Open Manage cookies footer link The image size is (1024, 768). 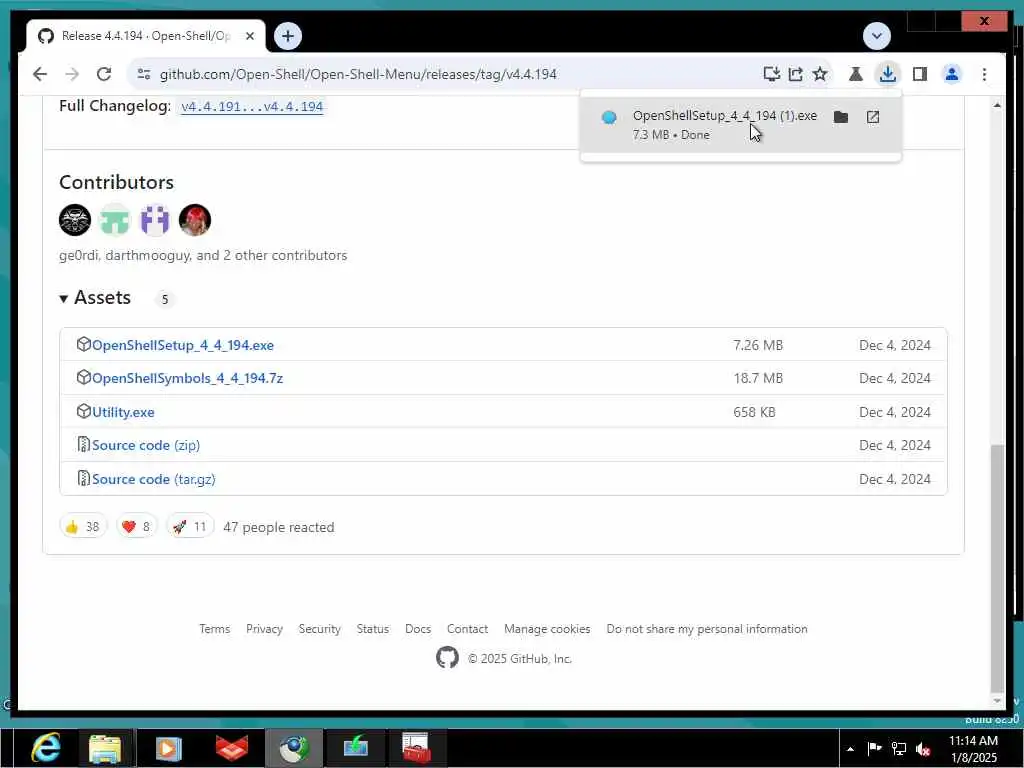pyautogui.click(x=547, y=629)
